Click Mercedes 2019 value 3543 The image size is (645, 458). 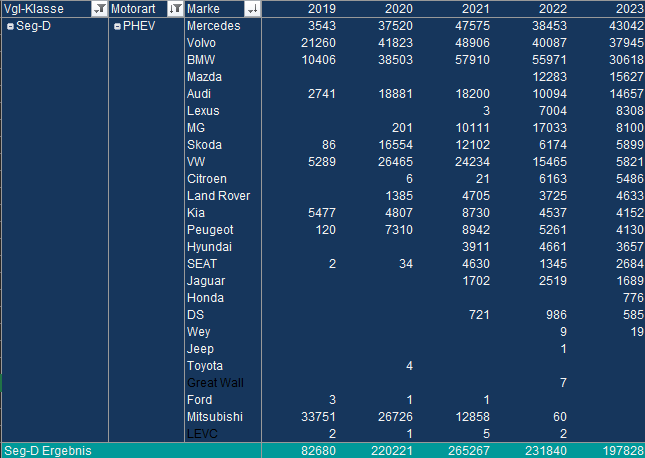pyautogui.click(x=322, y=26)
